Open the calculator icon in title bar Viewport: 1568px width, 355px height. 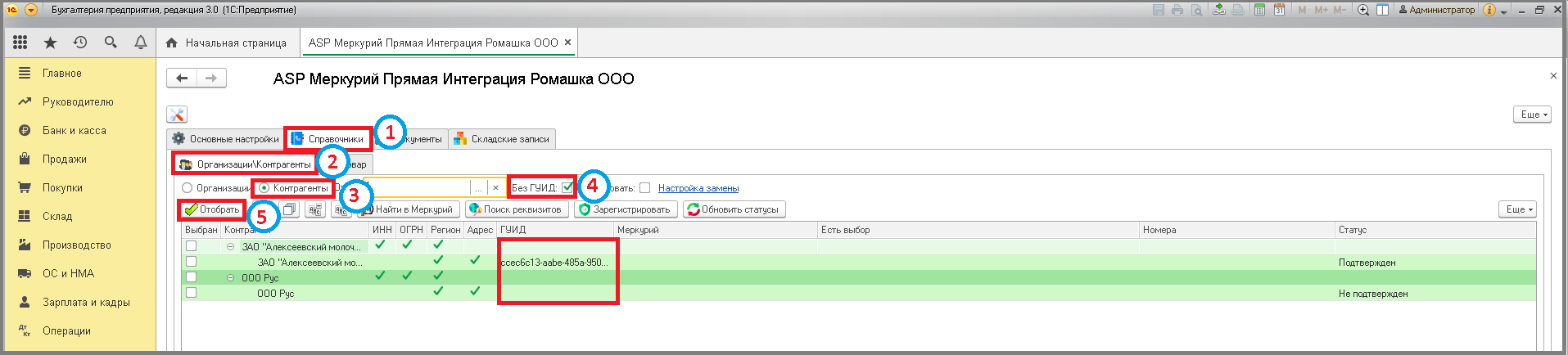coord(1259,10)
